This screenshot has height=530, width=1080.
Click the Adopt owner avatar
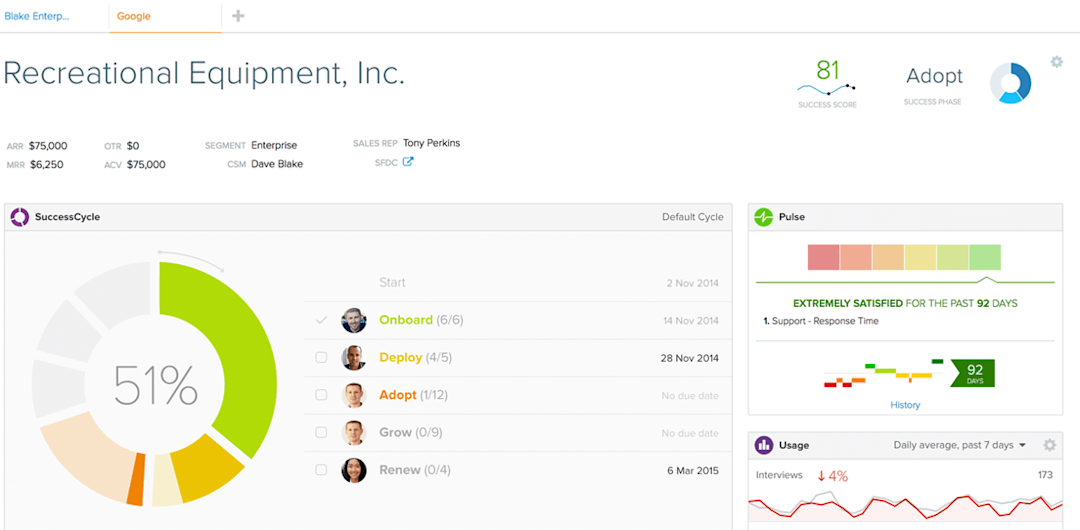(x=353, y=395)
